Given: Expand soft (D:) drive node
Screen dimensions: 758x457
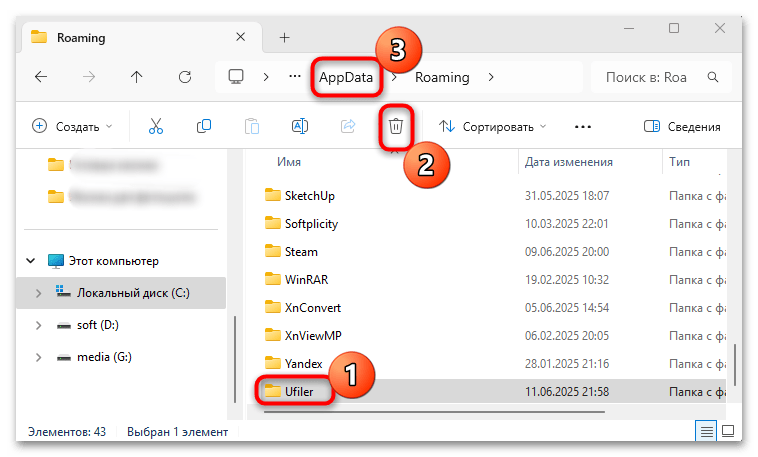Looking at the screenshot, I should click(x=38, y=325).
